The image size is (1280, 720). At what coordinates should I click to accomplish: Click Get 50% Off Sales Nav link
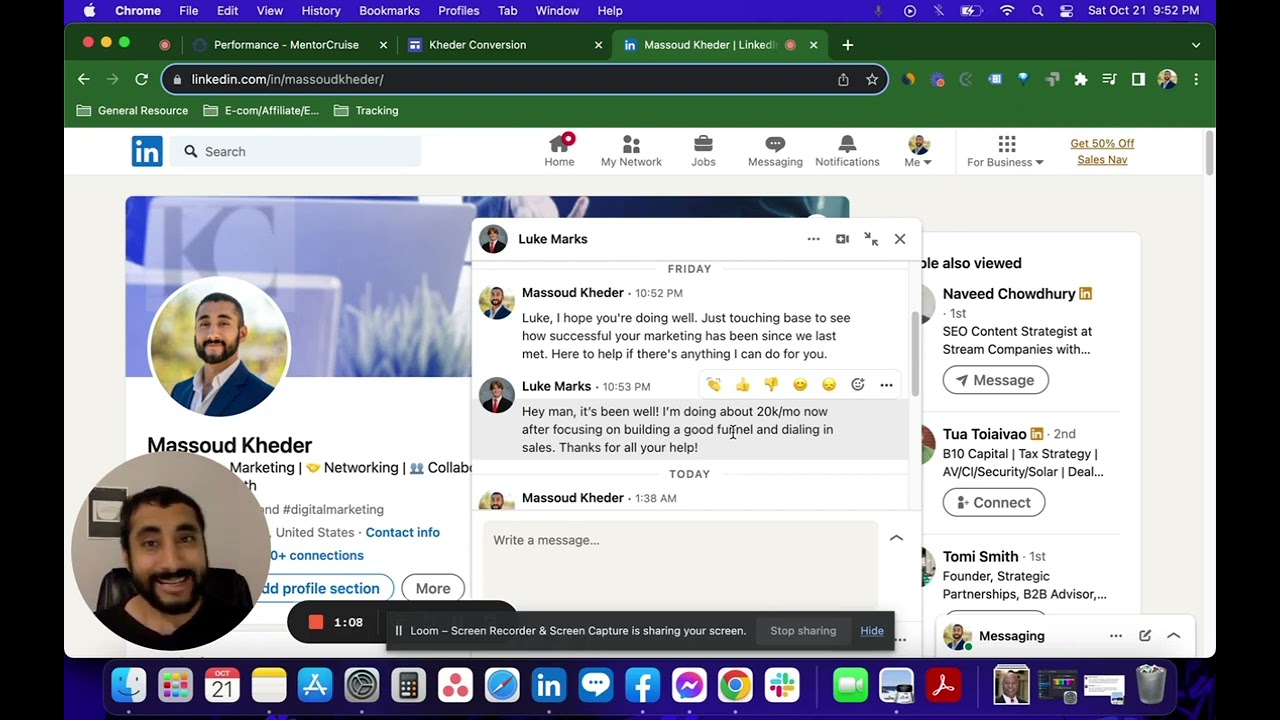point(1102,152)
